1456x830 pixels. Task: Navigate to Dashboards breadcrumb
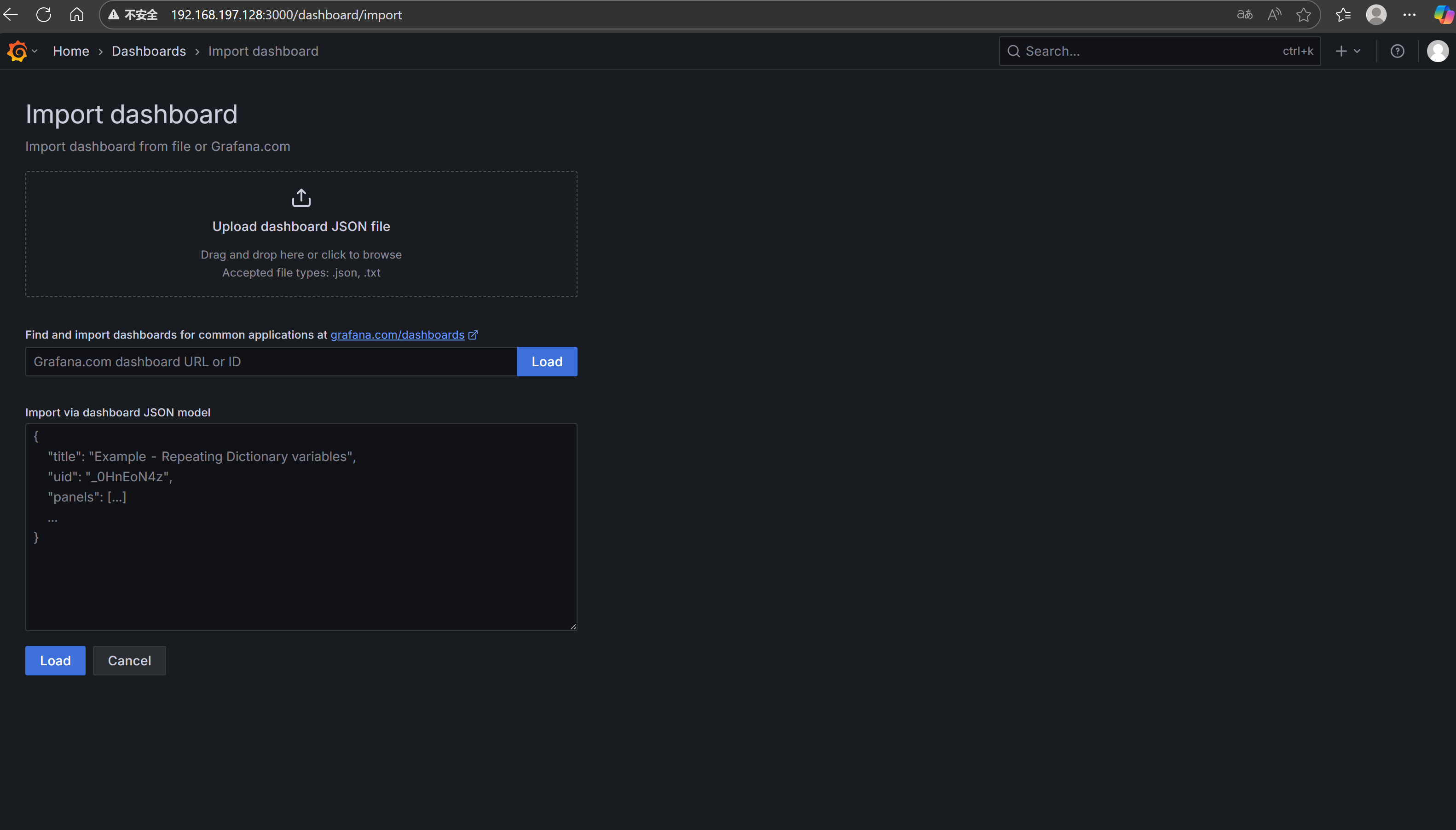[x=149, y=52]
